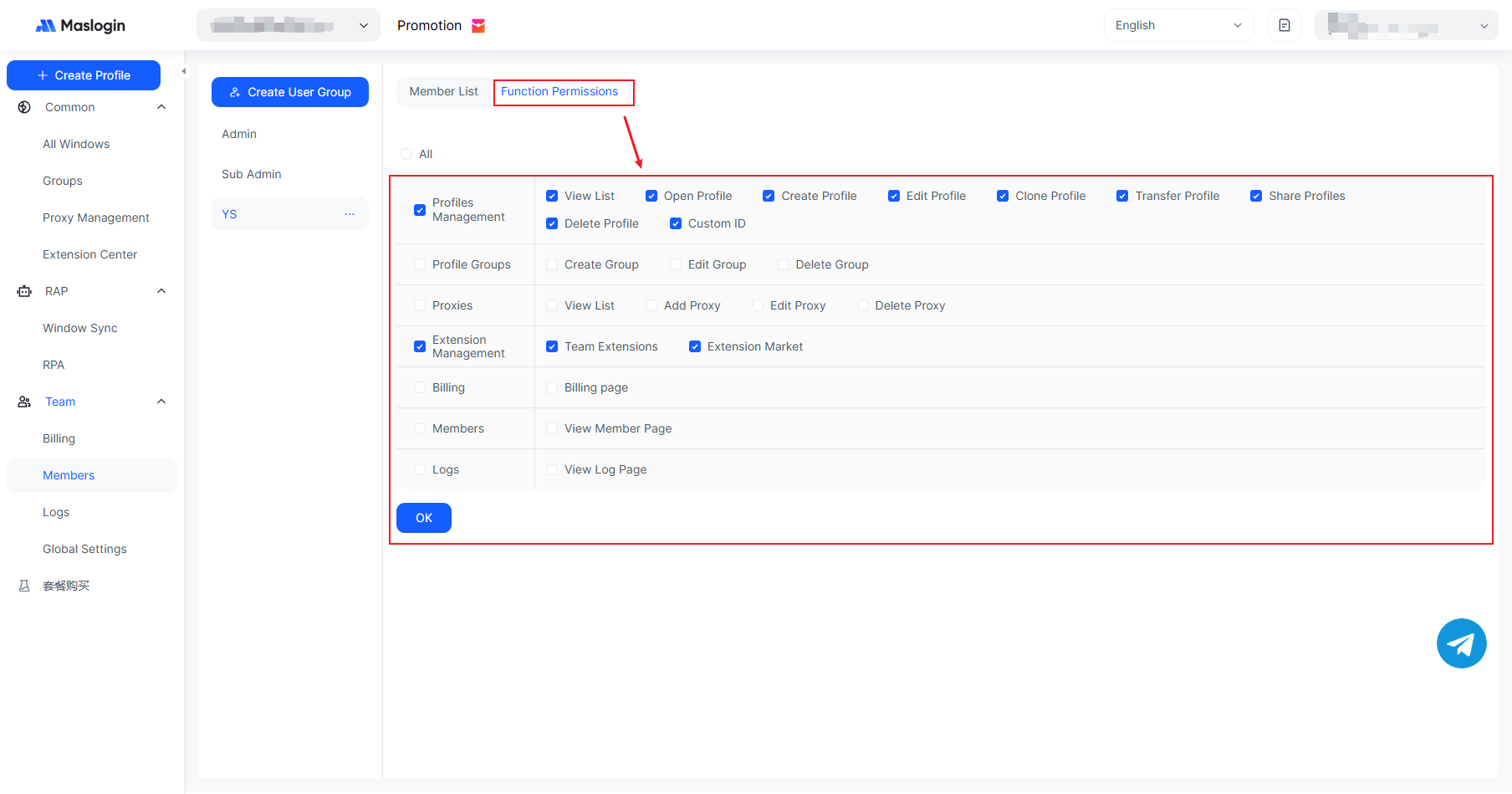Collapse the Common section chevron

[x=161, y=107]
